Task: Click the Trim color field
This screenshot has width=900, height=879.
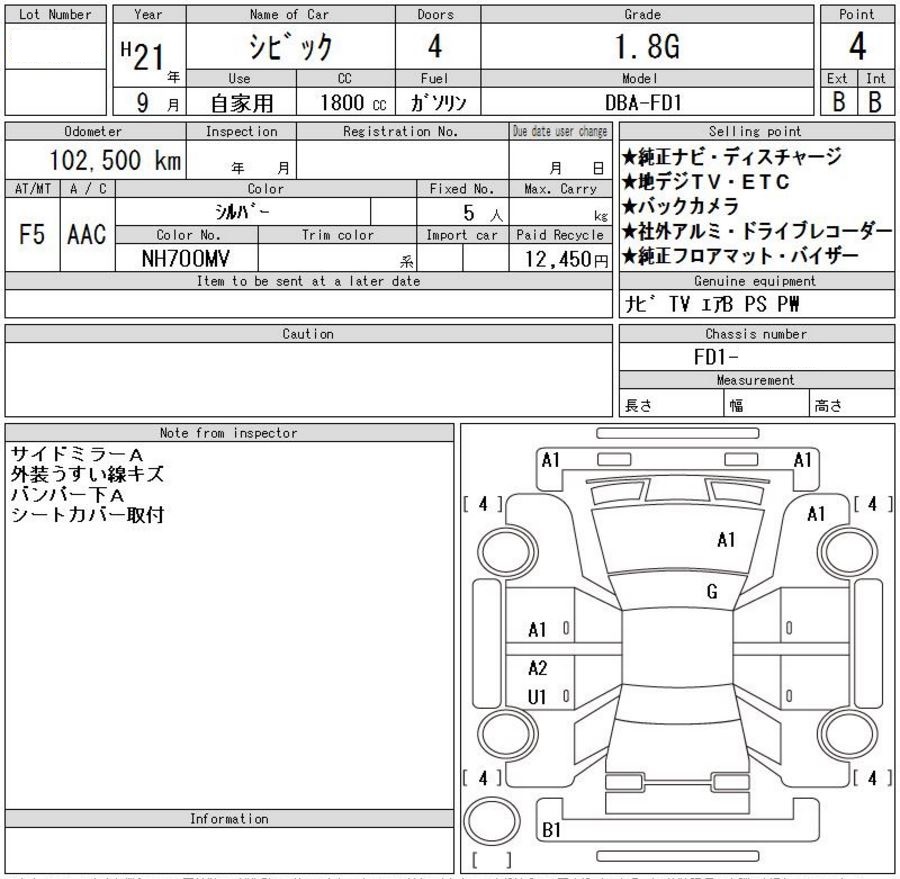Action: point(338,258)
